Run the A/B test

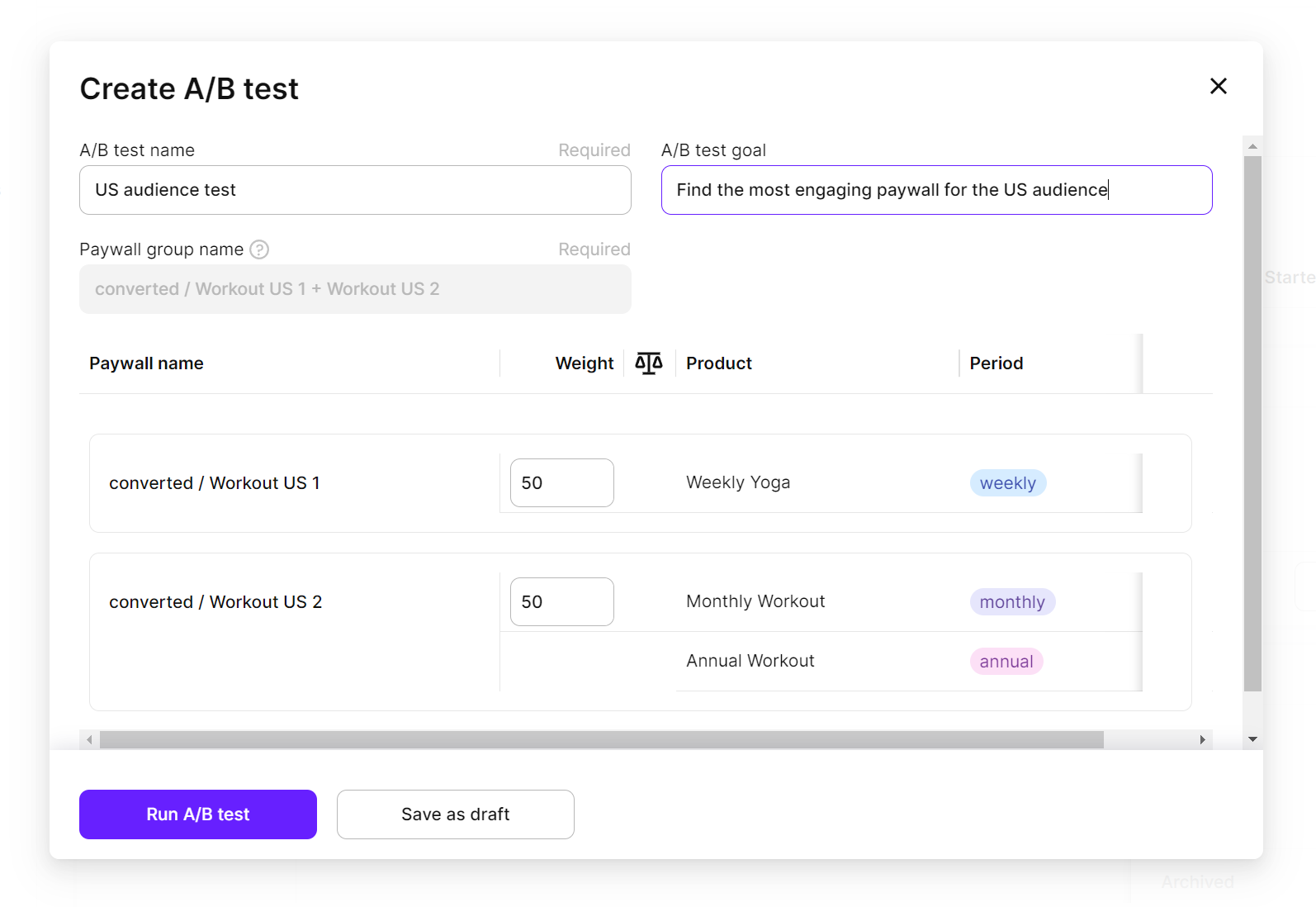pos(198,814)
